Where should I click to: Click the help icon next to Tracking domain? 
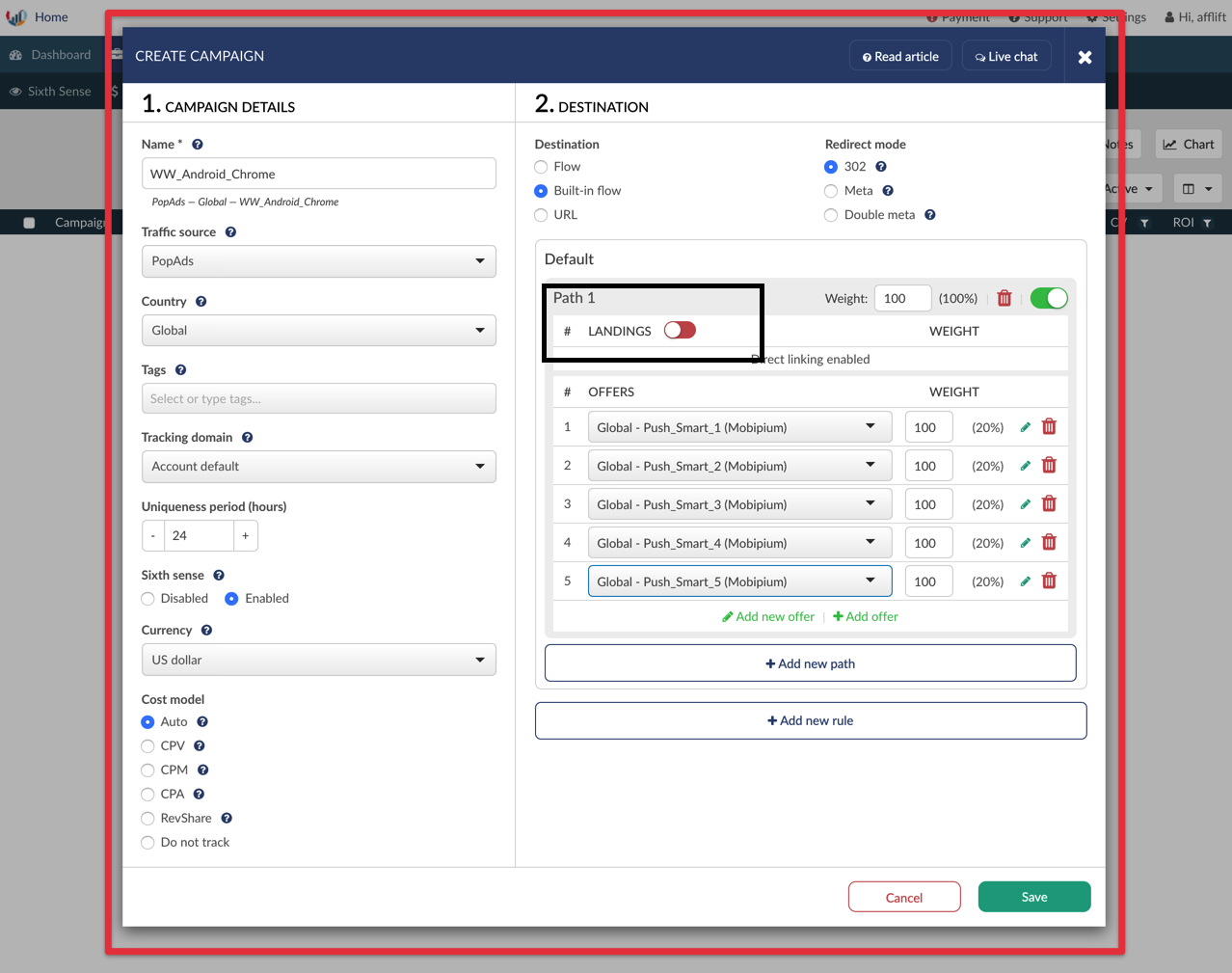tap(248, 438)
